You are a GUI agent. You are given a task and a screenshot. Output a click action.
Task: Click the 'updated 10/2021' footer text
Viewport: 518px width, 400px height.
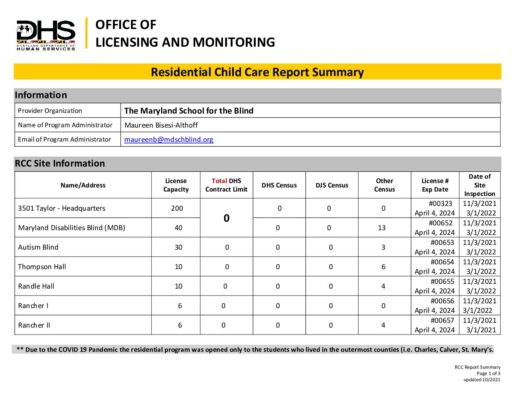coord(482,380)
